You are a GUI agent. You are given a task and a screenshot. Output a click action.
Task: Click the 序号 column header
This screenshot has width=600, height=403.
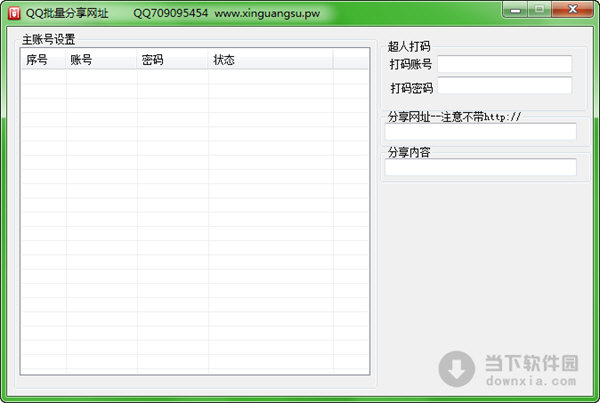click(44, 60)
